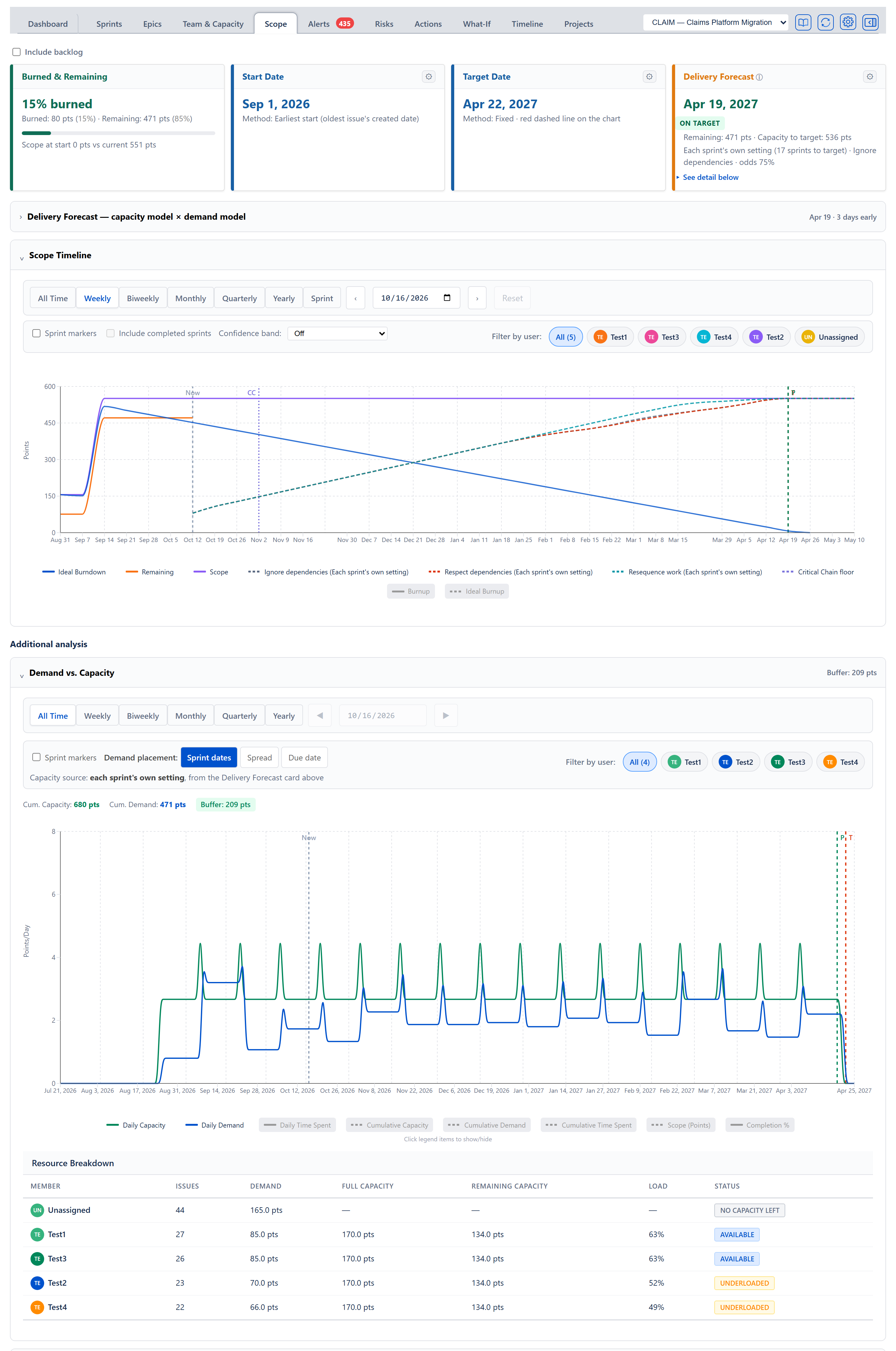Screen dimensions: 896x1351
Task: Open the Confidence band dropdown
Action: pos(337,333)
